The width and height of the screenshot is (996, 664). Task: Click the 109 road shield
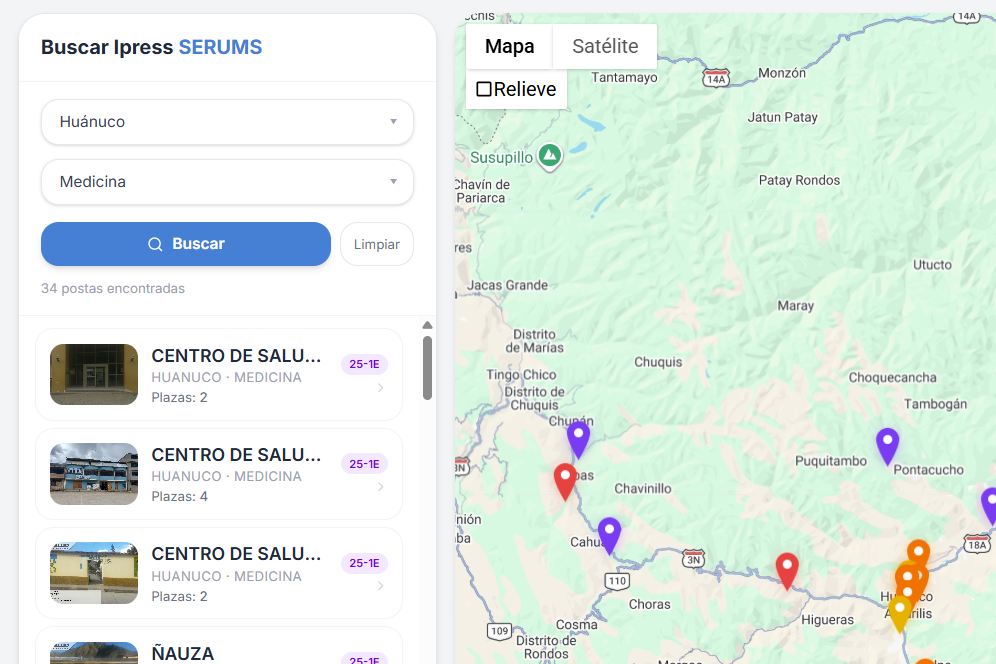coord(499,631)
